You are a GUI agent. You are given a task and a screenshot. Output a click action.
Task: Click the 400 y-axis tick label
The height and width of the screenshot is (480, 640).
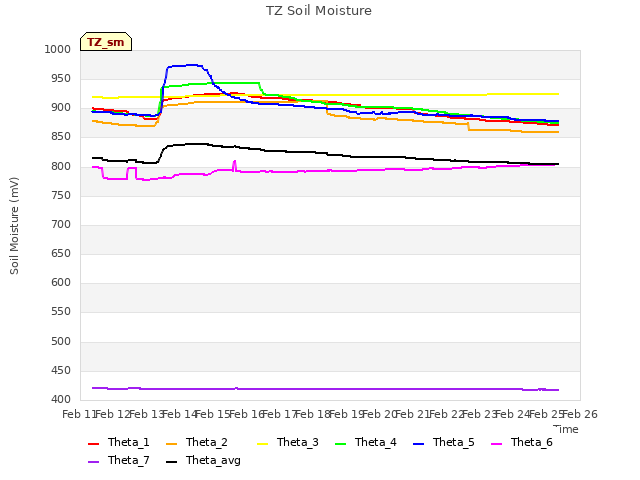(61, 399)
